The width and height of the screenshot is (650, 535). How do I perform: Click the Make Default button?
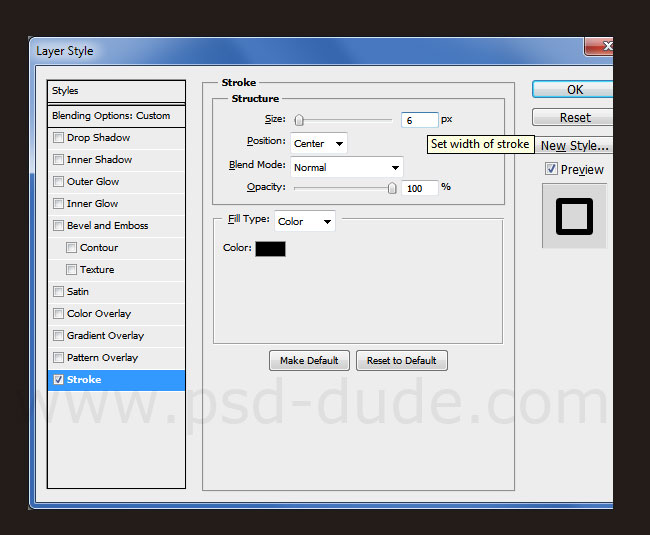click(x=309, y=360)
